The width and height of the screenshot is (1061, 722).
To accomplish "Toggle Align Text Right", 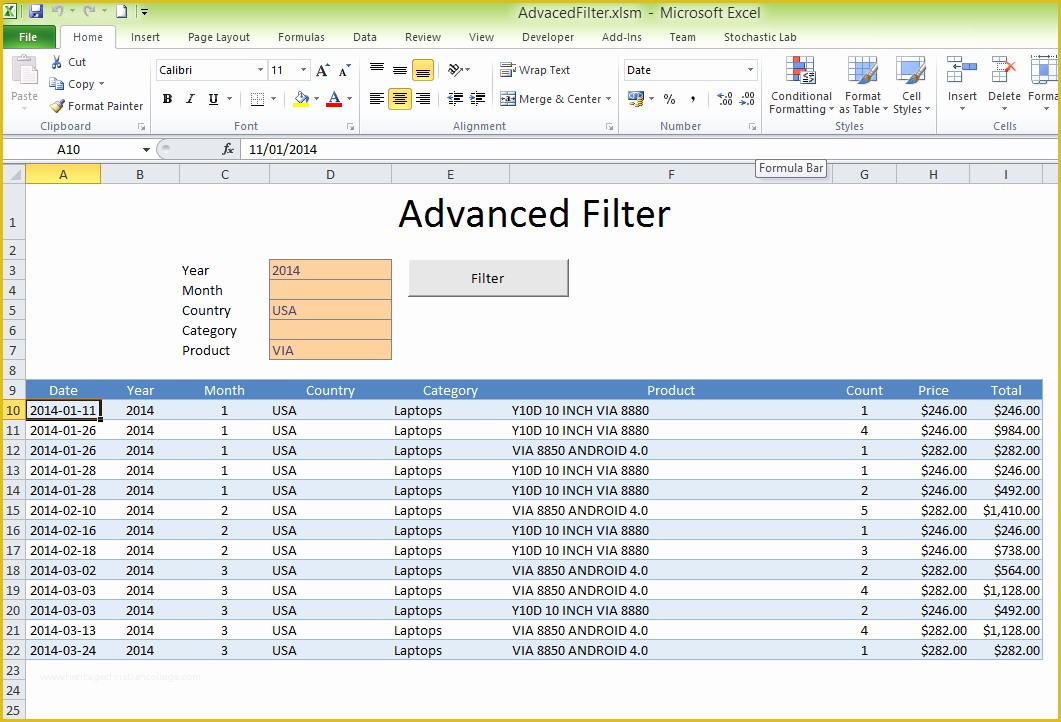I will 423,99.
